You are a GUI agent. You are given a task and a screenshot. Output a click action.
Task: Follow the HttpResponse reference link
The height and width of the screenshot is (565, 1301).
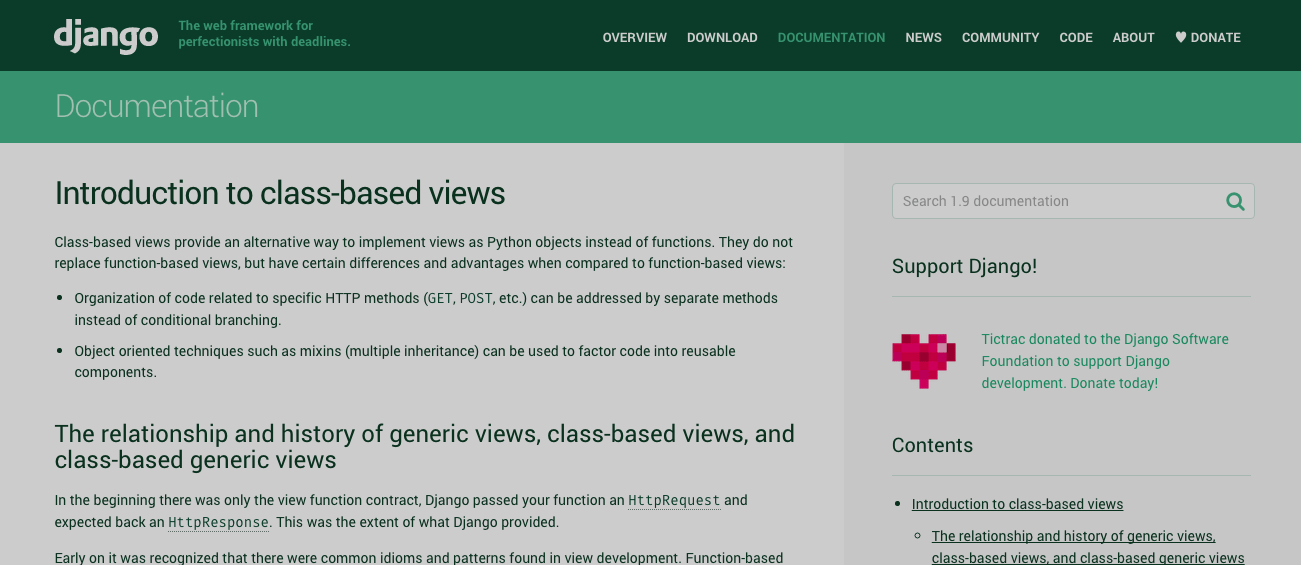coord(218,522)
